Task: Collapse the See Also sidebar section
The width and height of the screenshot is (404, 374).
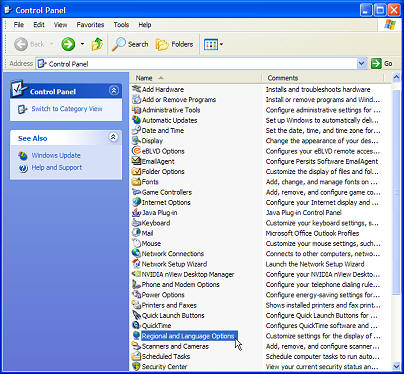Action: click(113, 137)
